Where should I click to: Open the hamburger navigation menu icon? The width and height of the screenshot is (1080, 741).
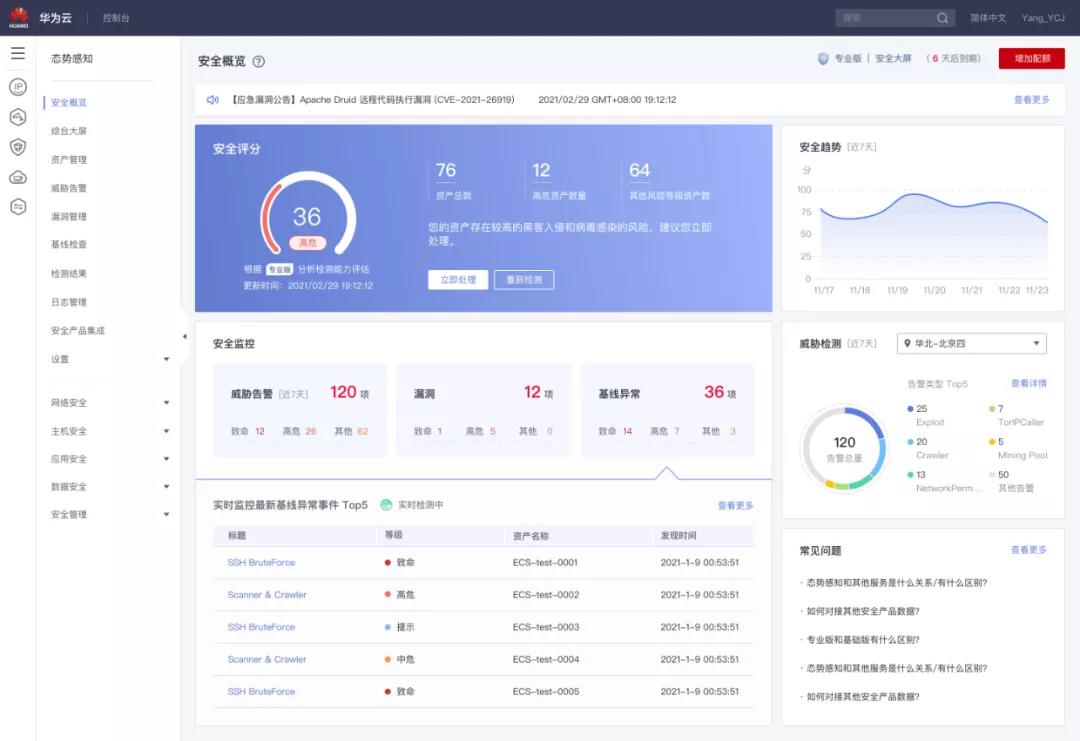17,53
